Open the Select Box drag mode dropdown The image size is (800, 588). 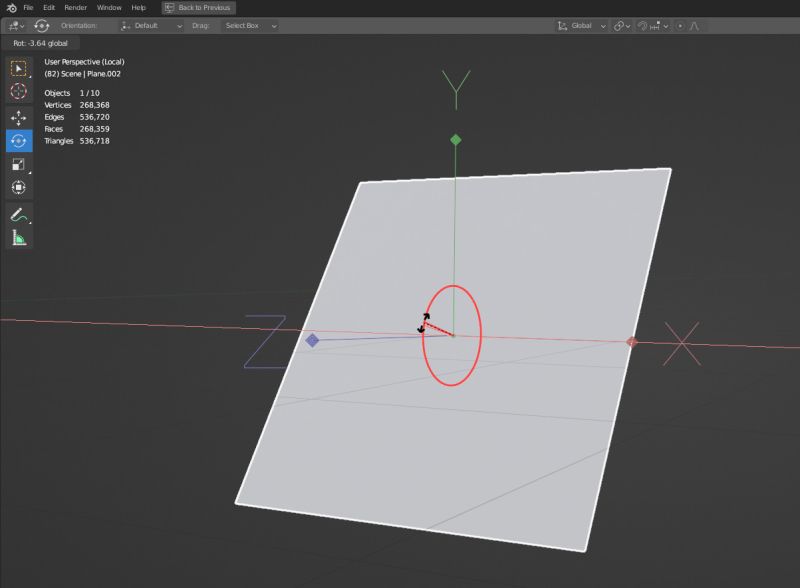pyautogui.click(x=243, y=26)
